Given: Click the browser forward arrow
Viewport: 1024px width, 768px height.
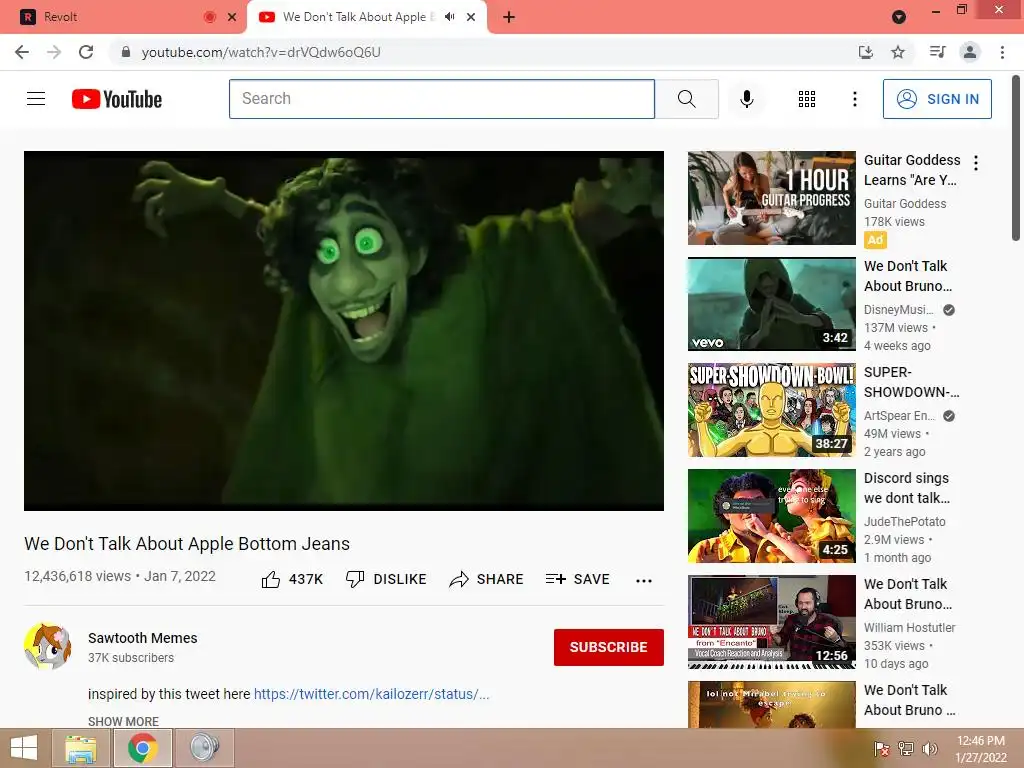Looking at the screenshot, I should coord(54,52).
